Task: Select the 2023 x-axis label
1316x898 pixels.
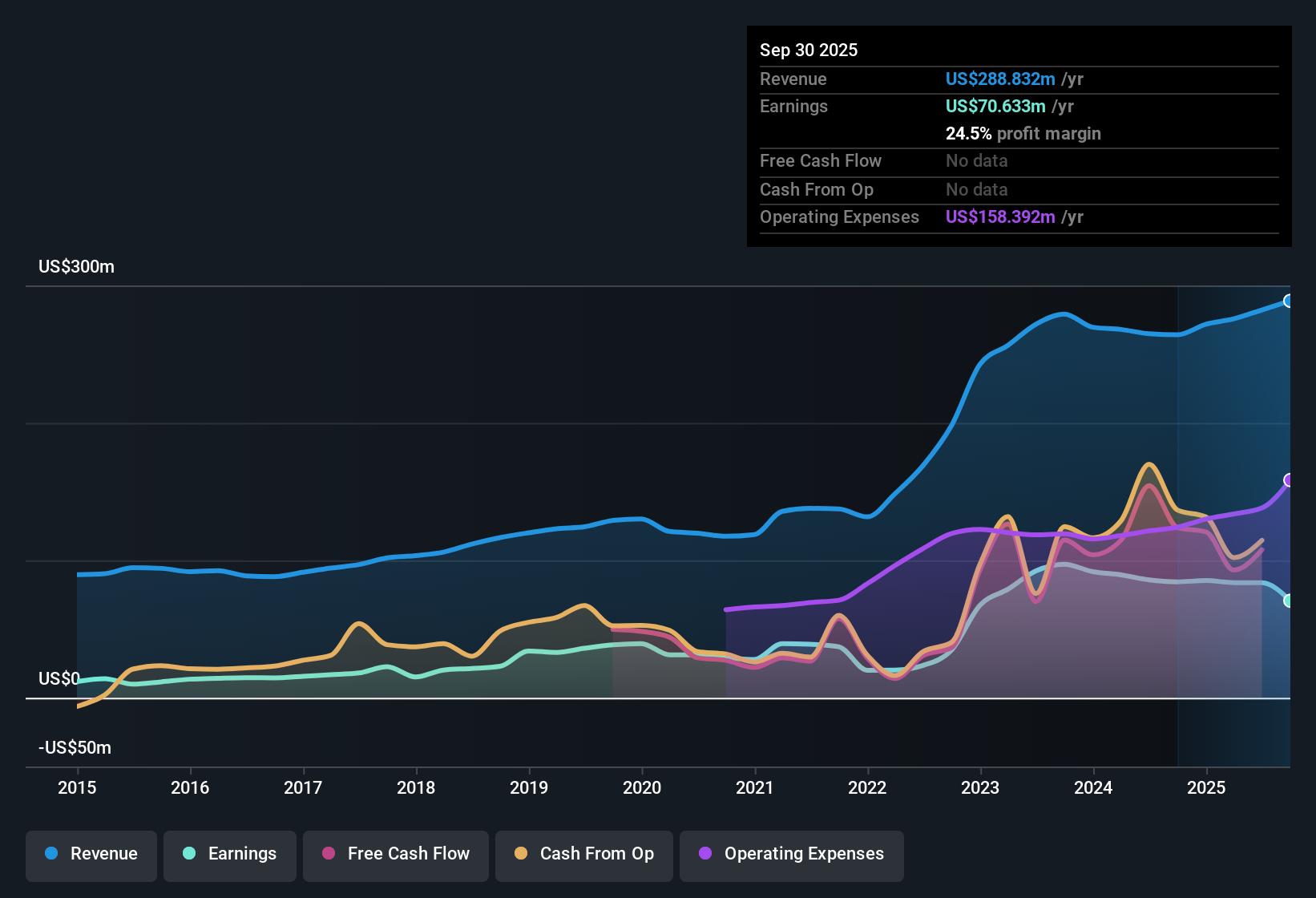Action: (x=980, y=787)
